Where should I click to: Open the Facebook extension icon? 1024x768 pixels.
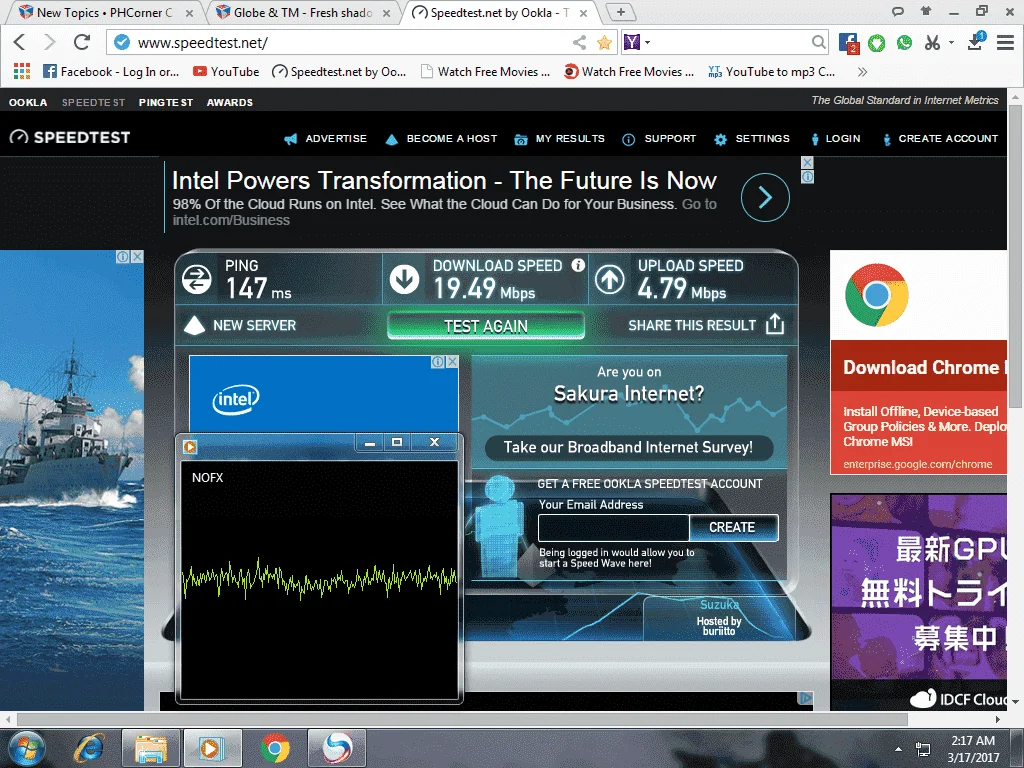(x=848, y=43)
